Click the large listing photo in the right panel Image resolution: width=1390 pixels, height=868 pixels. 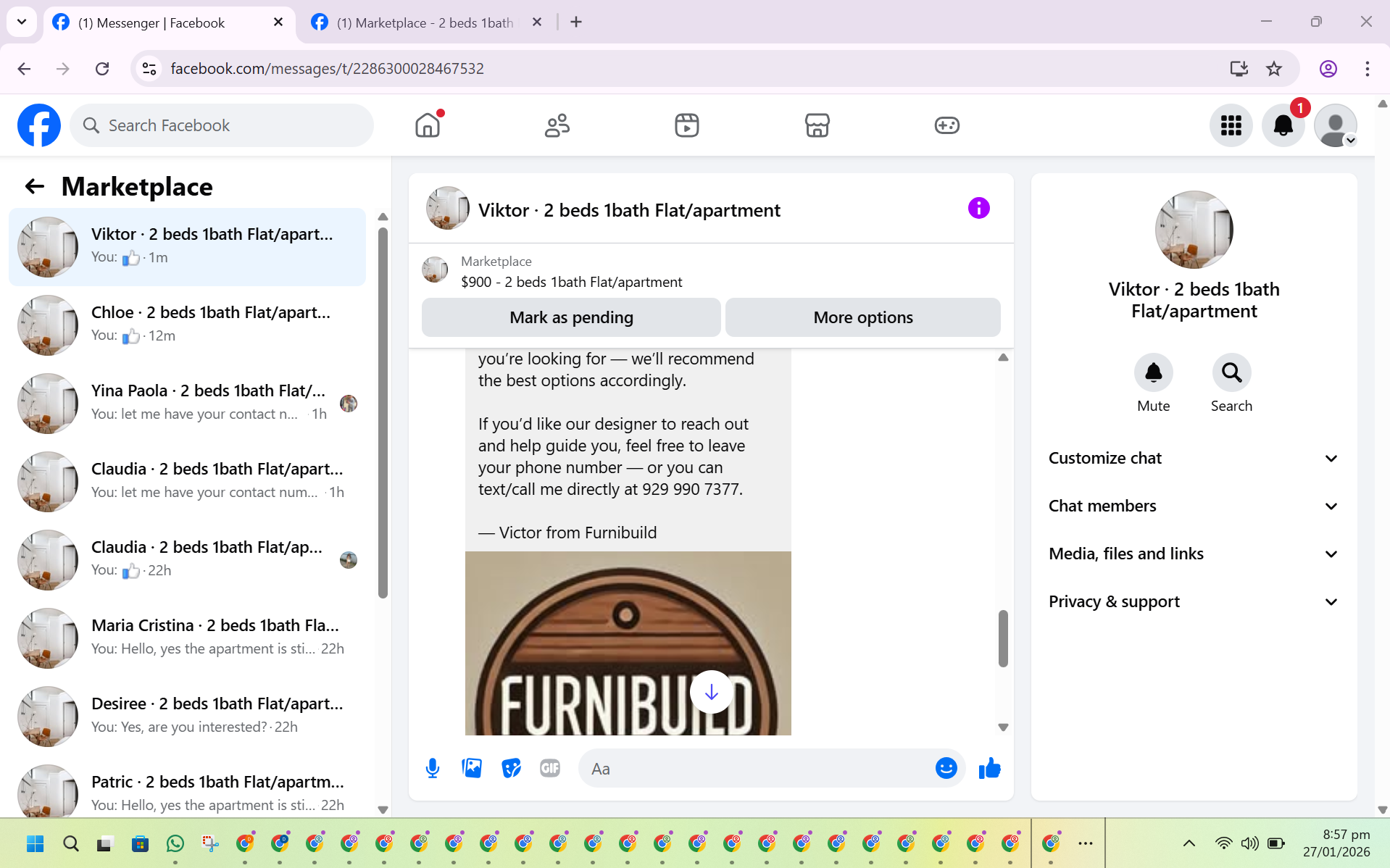pos(1194,230)
